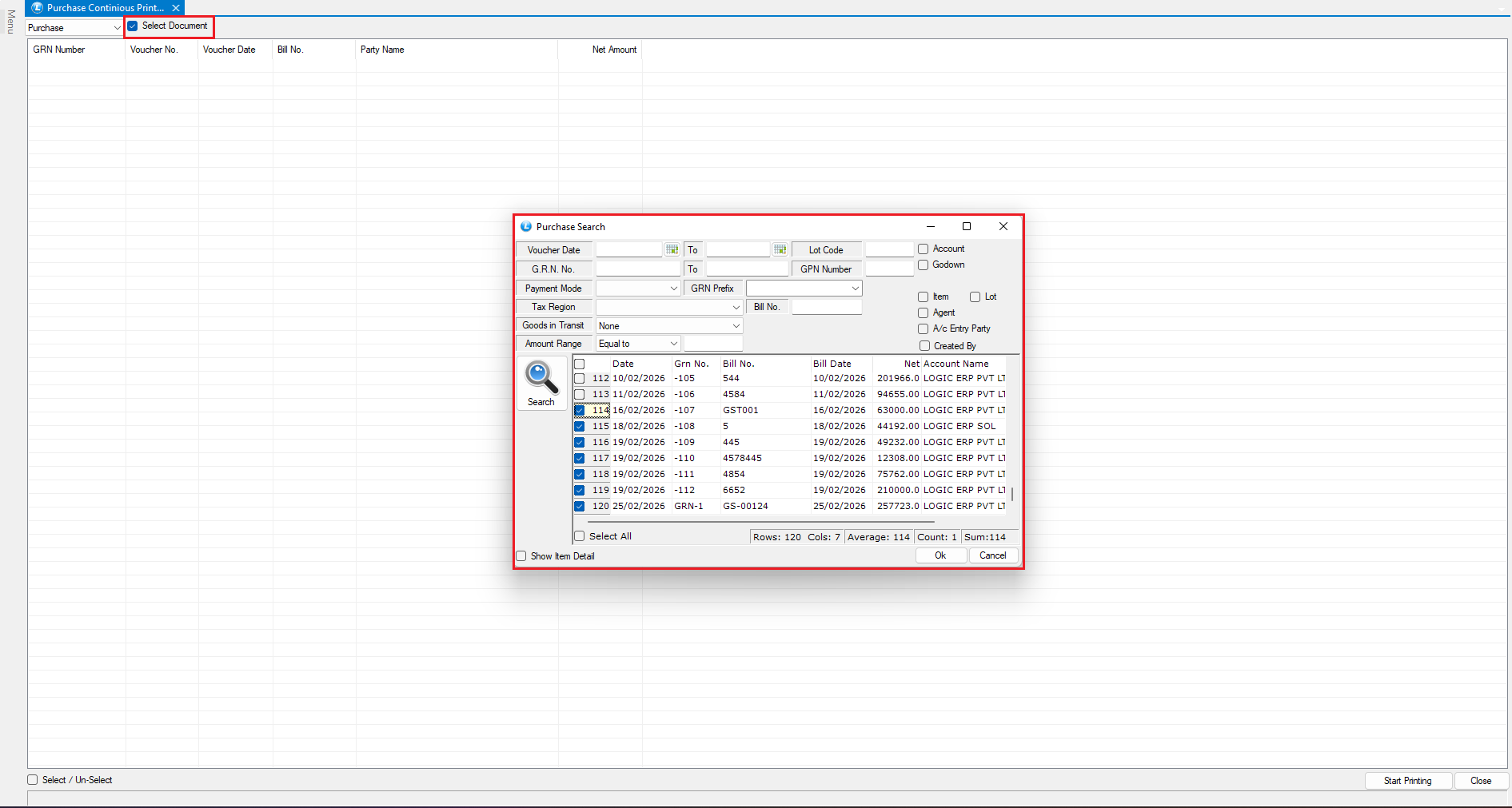Click Purchase Search dialog logo icon
The image size is (1512, 808).
(x=525, y=227)
